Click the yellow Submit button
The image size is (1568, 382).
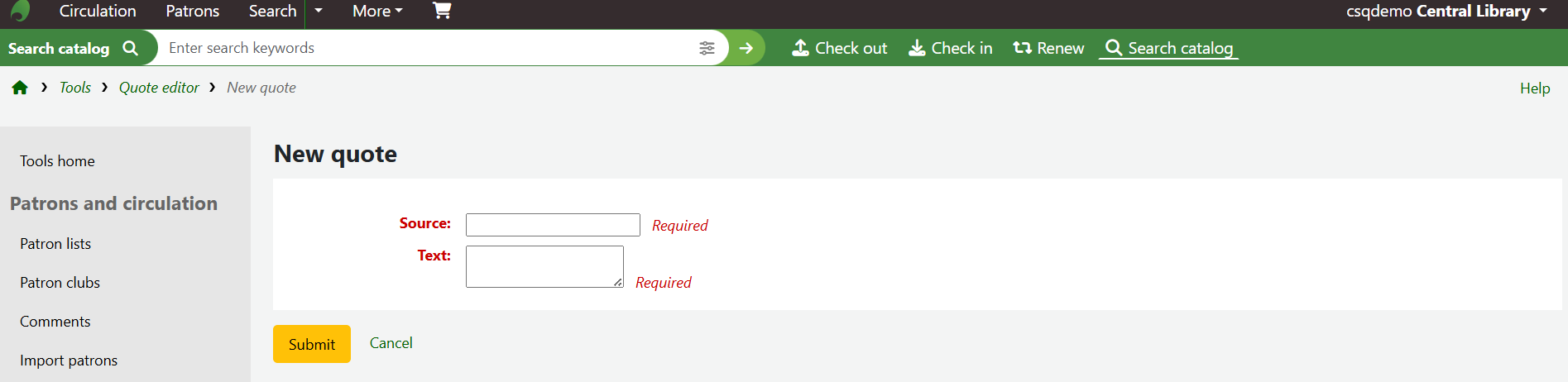pyautogui.click(x=312, y=344)
